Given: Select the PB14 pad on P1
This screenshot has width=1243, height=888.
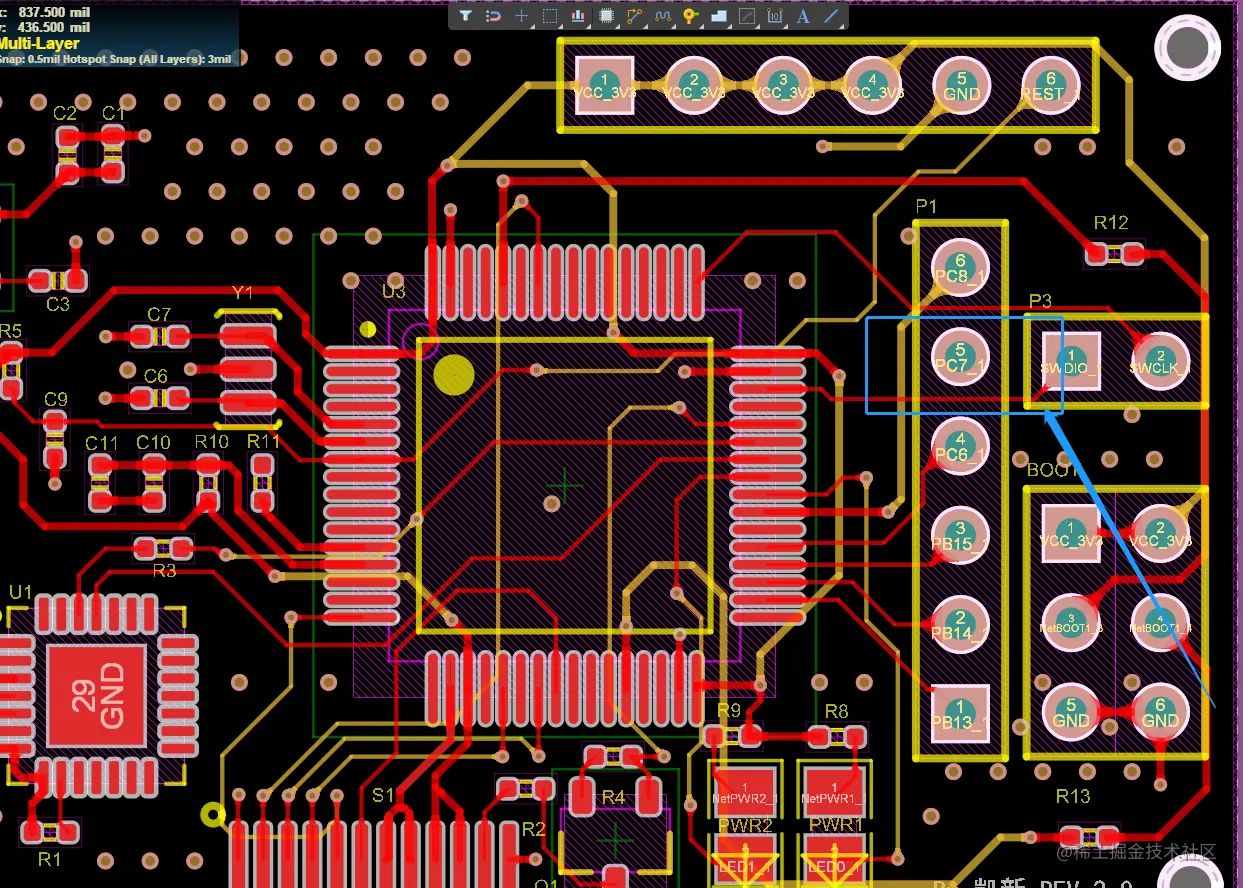Looking at the screenshot, I should (961, 625).
